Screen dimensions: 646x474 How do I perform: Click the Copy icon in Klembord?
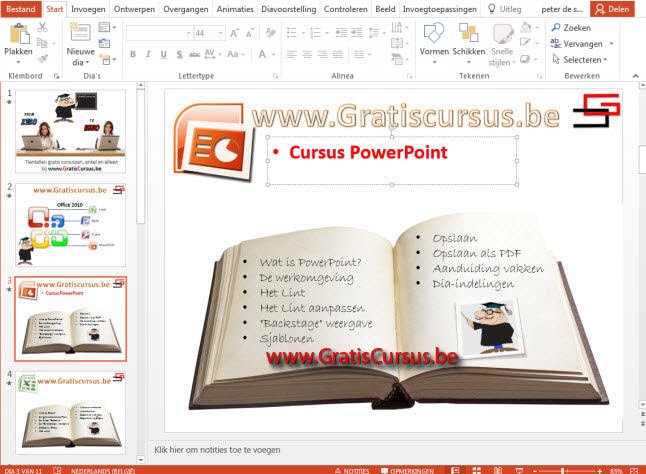(x=42, y=43)
